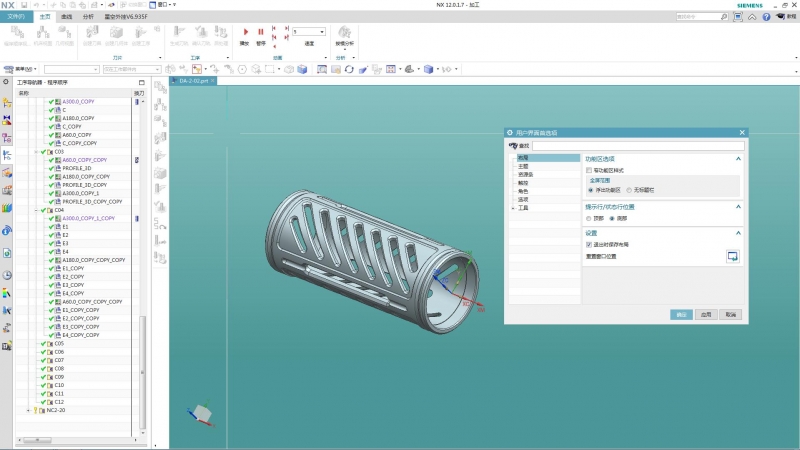Click the search field in the preferences dialog
The width and height of the screenshot is (800, 450).
[638, 146]
